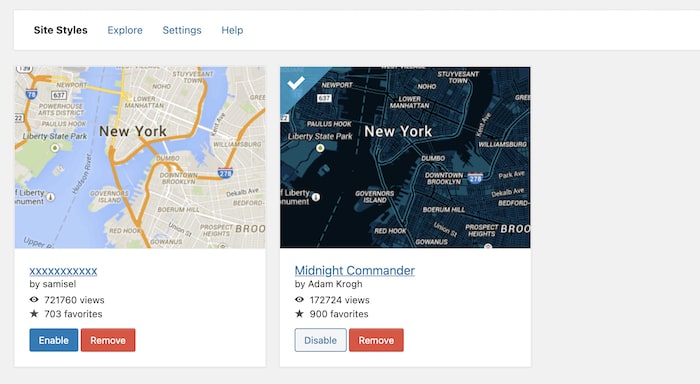Image resolution: width=700 pixels, height=384 pixels.
Task: Select the text 'by samisel'
Action: pyautogui.click(x=53, y=284)
